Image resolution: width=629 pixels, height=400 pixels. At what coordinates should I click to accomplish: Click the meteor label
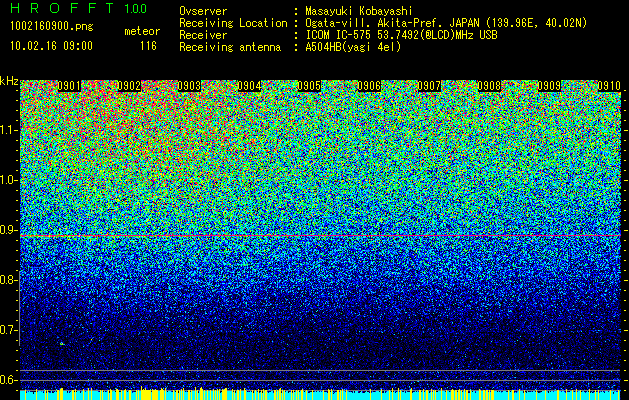click(x=142, y=31)
